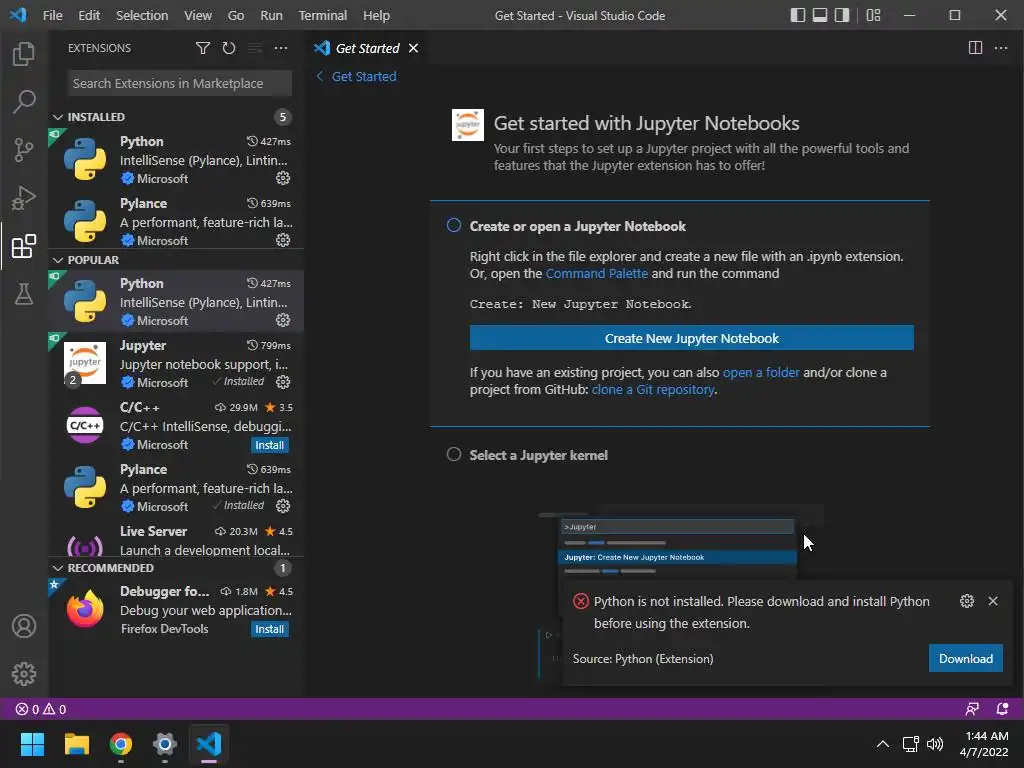Open the manage gear for installed Pylance extension
The width and height of the screenshot is (1024, 768).
283,240
